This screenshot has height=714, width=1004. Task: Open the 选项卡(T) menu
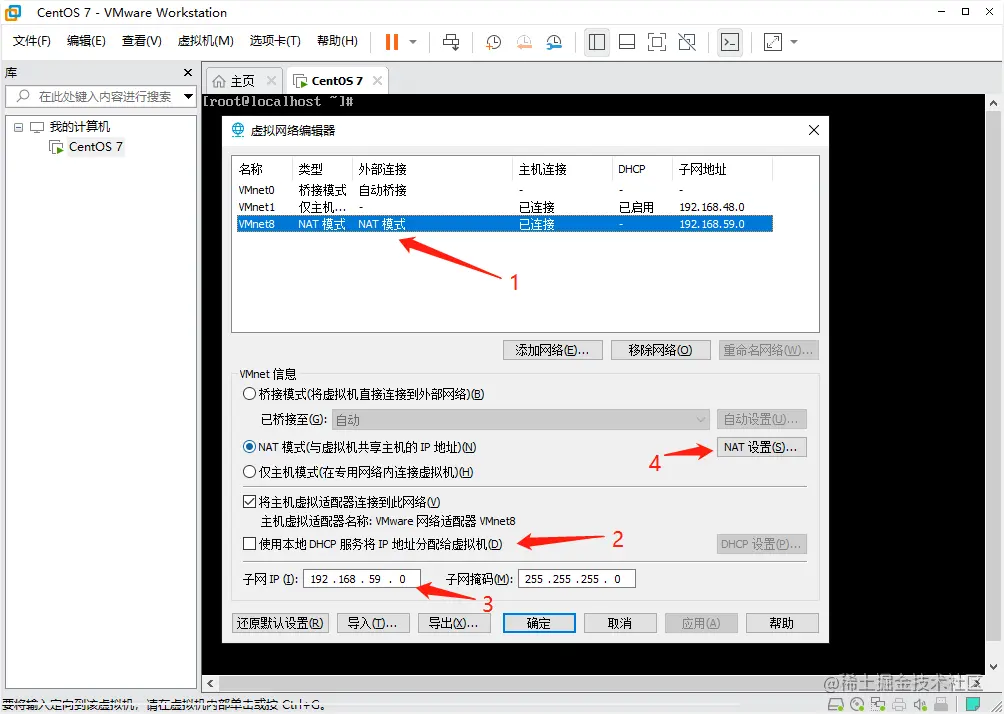click(x=275, y=41)
